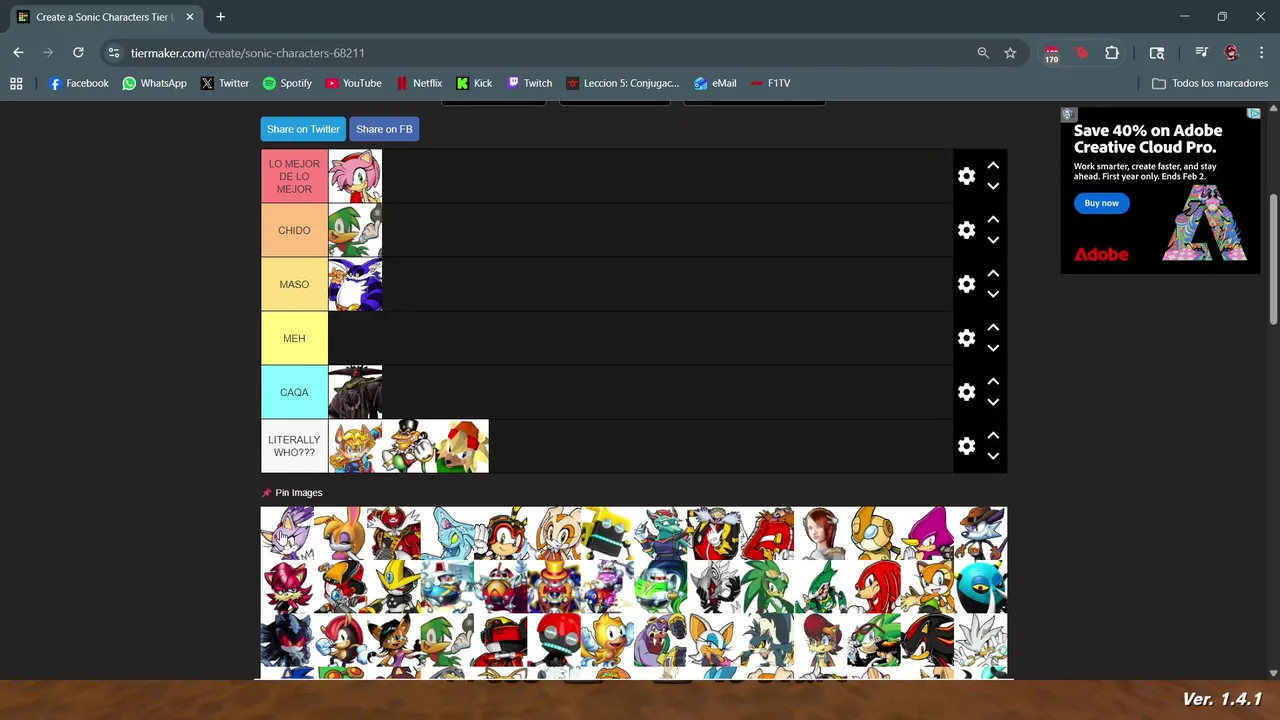Image resolution: width=1280 pixels, height=720 pixels.
Task: Open Chrome three-dot menu
Action: coord(1261,53)
